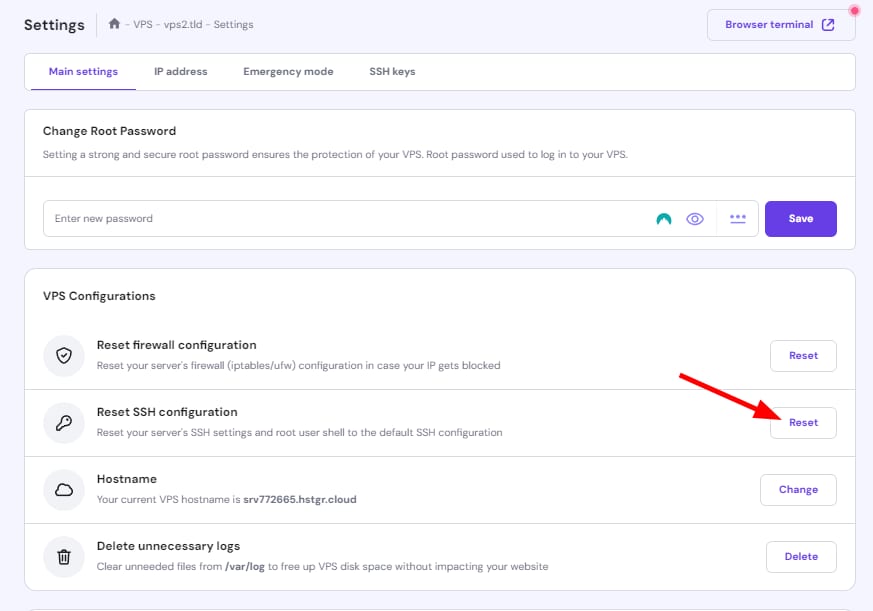Image resolution: width=873 pixels, height=611 pixels.
Task: Click the shield icon for firewall reset
Action: (64, 356)
